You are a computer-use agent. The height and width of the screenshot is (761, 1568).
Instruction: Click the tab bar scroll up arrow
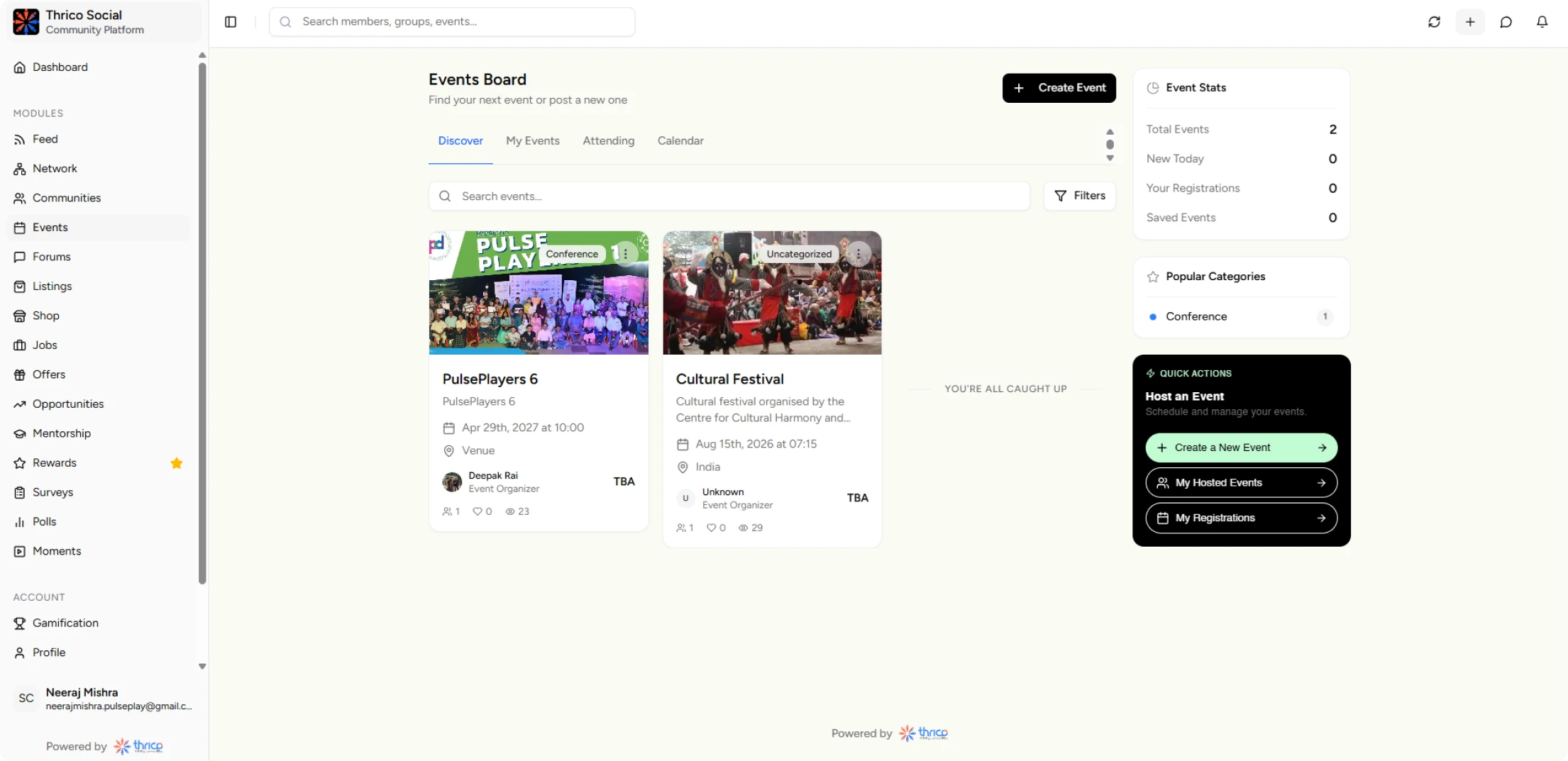click(x=1110, y=132)
